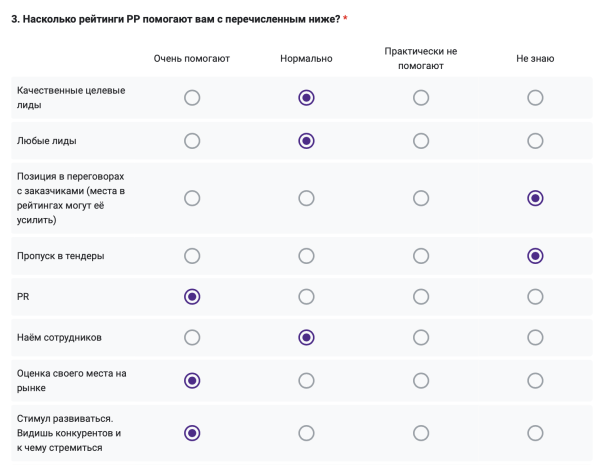
Task: Pick "Нормально" for Пропуск в тендеры
Action: pyautogui.click(x=306, y=256)
